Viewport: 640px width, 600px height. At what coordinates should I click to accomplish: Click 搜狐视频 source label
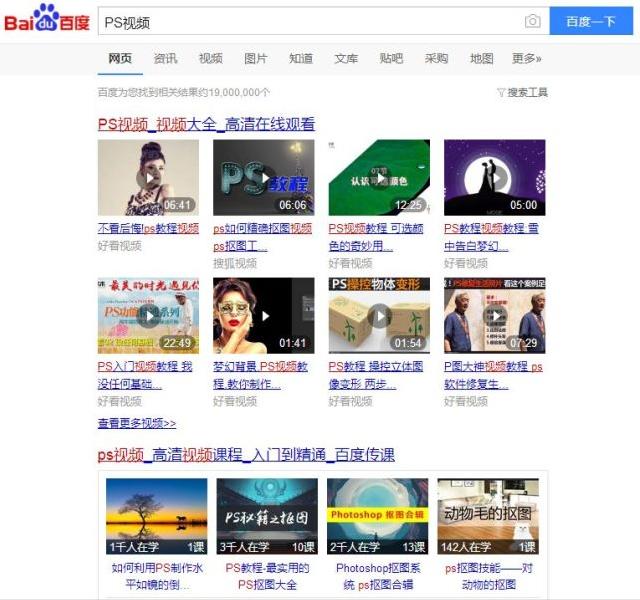[235, 264]
